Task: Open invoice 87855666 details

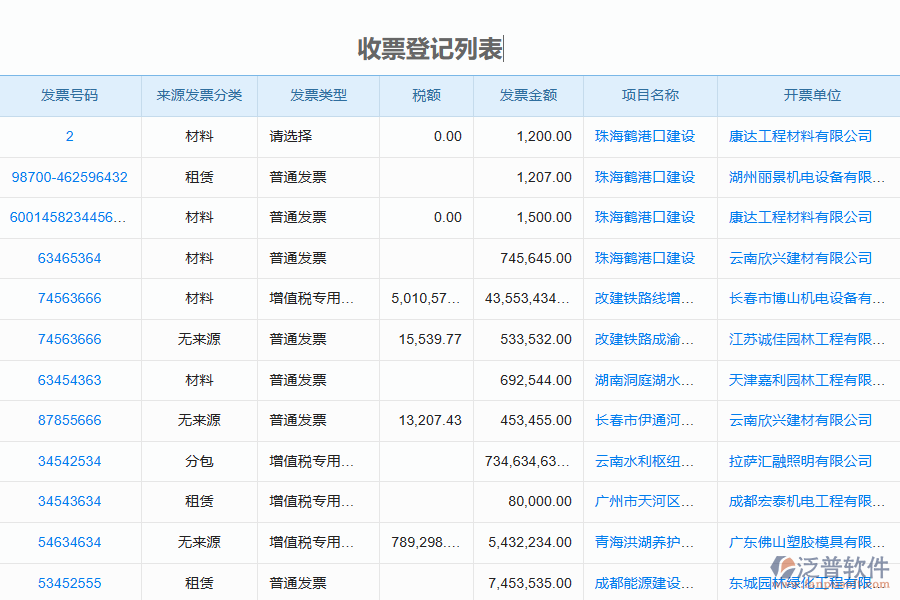Action: click(x=69, y=420)
